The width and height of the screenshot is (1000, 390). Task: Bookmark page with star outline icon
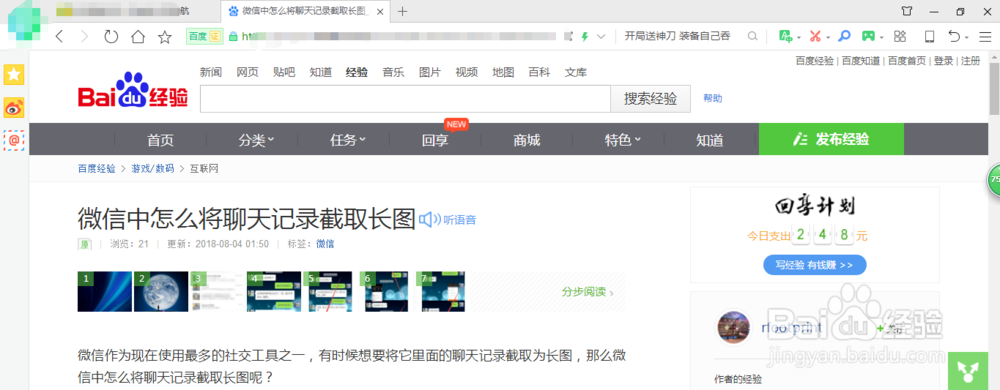[x=165, y=37]
